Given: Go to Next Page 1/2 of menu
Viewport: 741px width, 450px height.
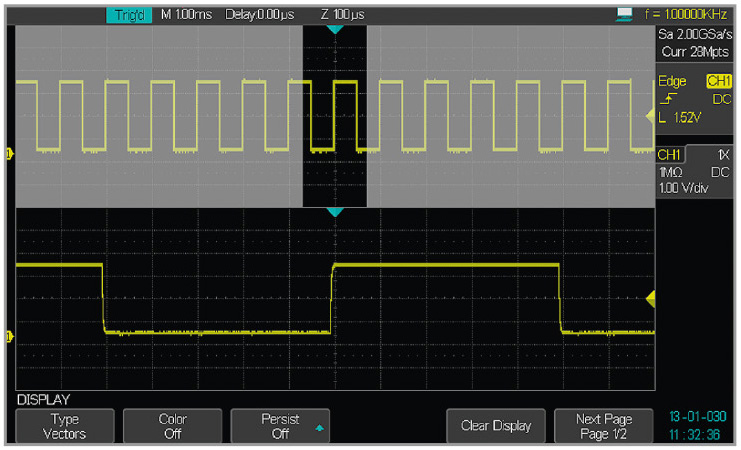Looking at the screenshot, I should pyautogui.click(x=605, y=427).
